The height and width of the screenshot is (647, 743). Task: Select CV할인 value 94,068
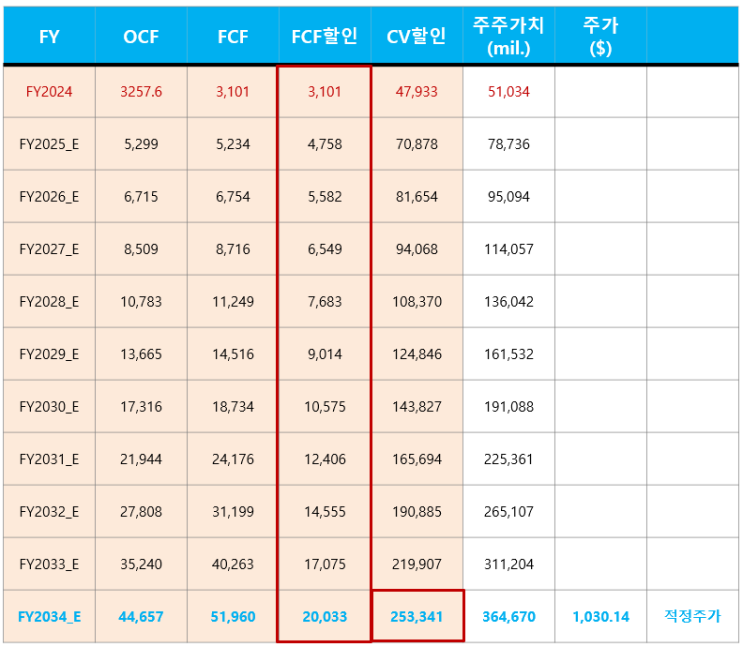(417, 249)
